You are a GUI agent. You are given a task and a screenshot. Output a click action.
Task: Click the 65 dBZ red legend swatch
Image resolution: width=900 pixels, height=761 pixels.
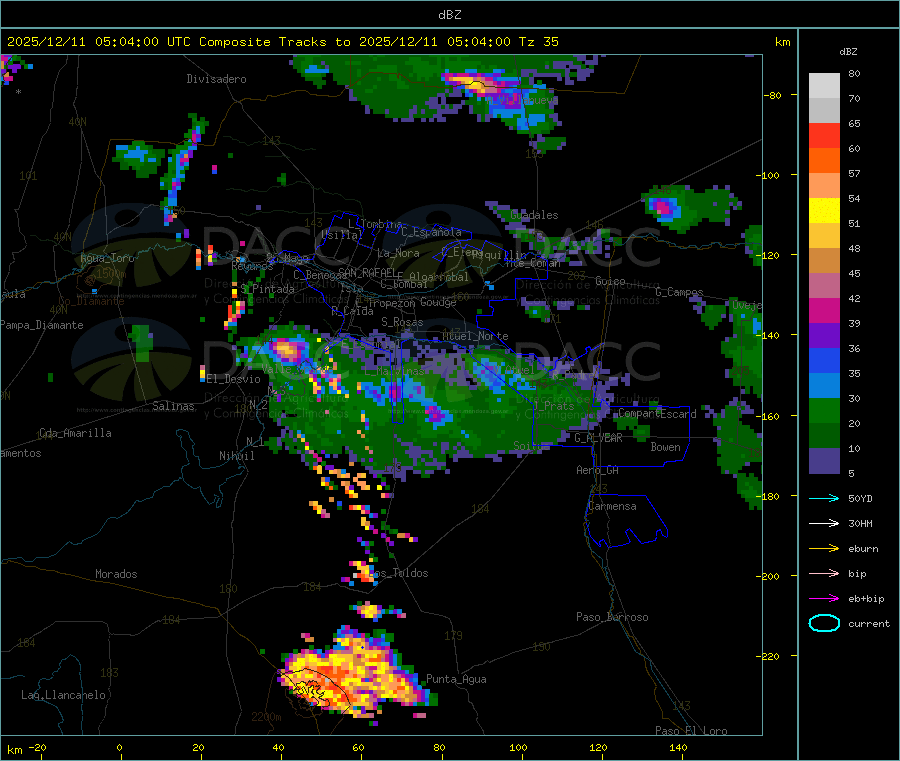point(824,135)
